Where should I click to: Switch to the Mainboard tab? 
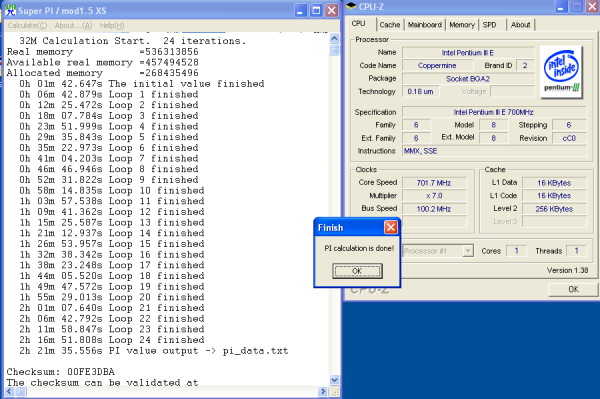pos(424,25)
